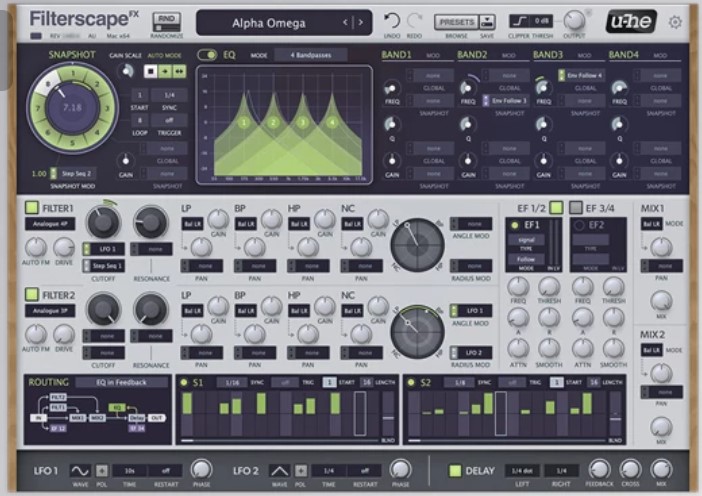The height and width of the screenshot is (496, 702).
Task: Select previous preset arrow
Action: click(x=345, y=22)
